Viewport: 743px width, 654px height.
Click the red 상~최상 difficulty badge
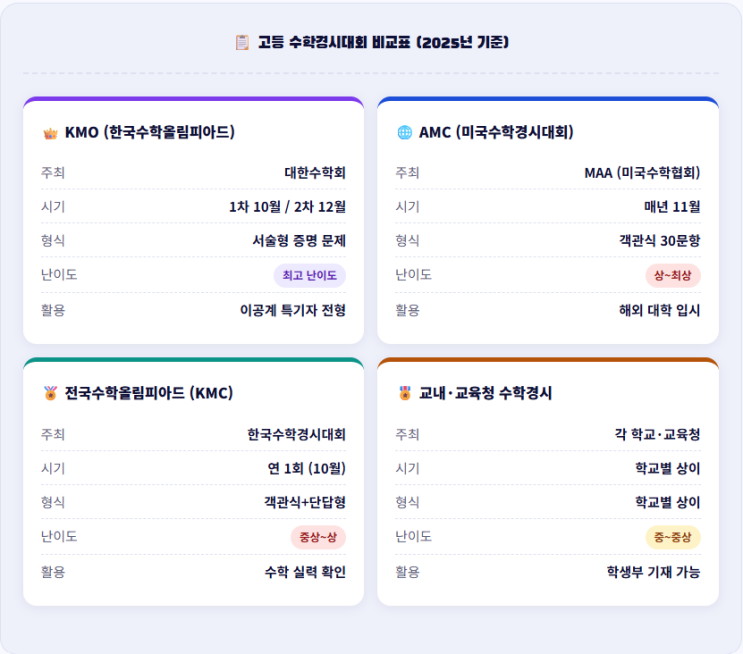[x=673, y=275]
